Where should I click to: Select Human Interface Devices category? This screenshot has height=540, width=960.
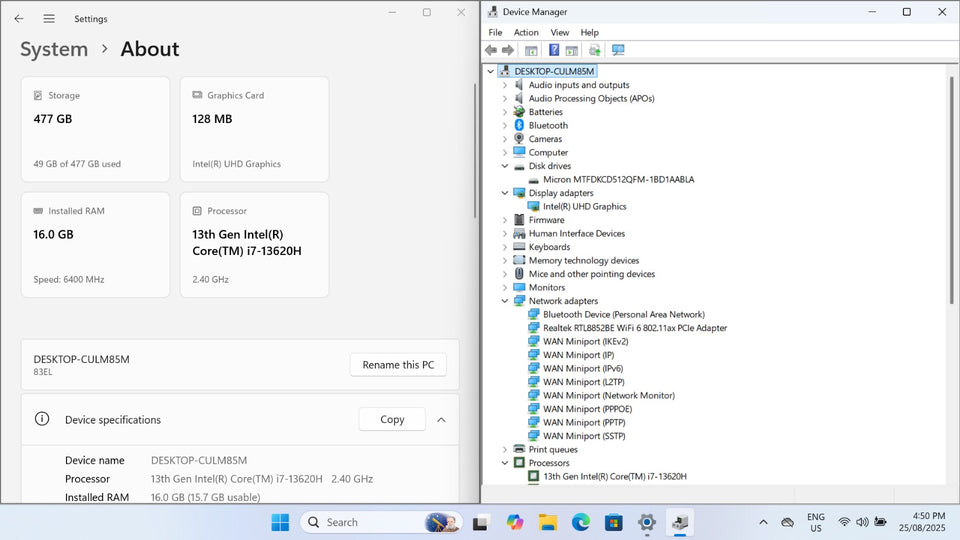click(x=577, y=233)
